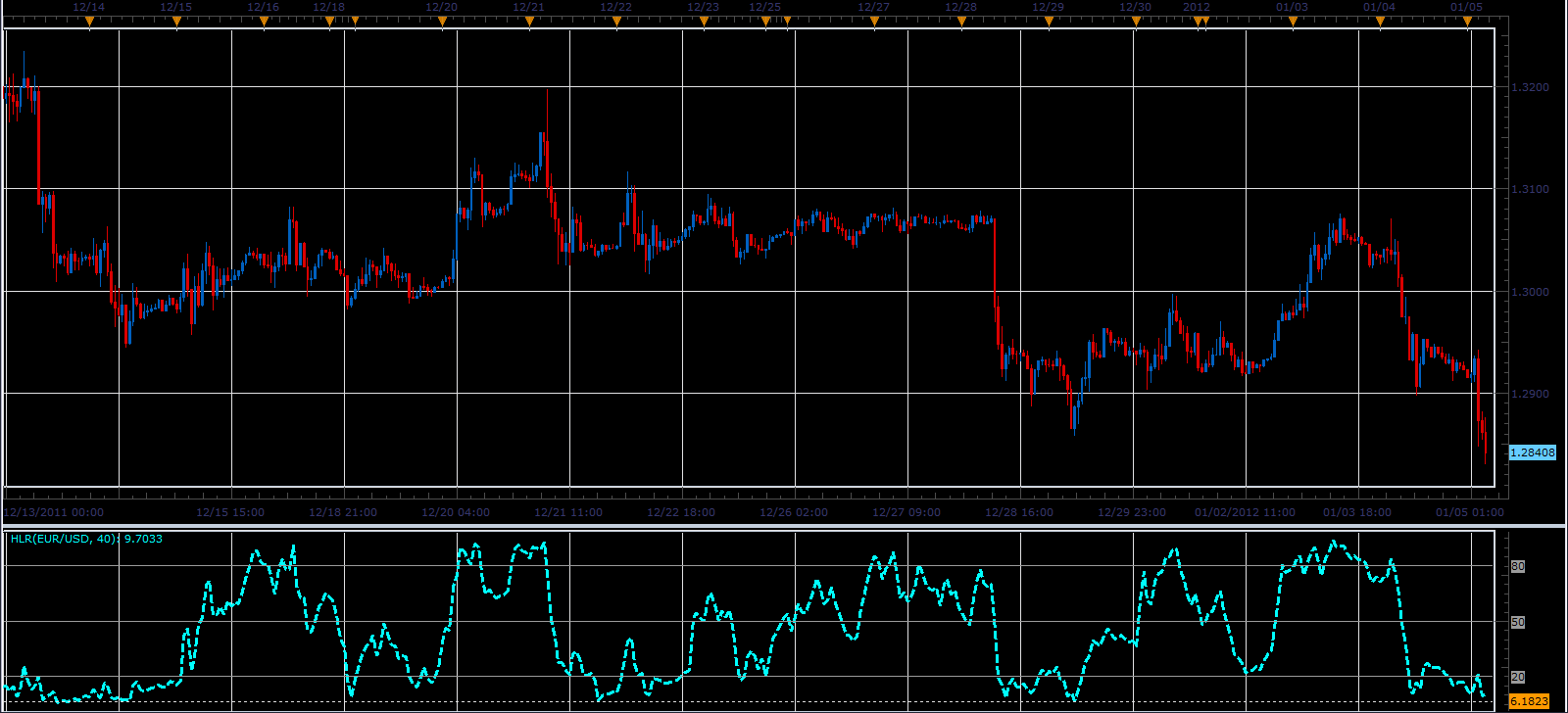
Task: Click the orange day marker under 12/15
Action: pyautogui.click(x=176, y=21)
